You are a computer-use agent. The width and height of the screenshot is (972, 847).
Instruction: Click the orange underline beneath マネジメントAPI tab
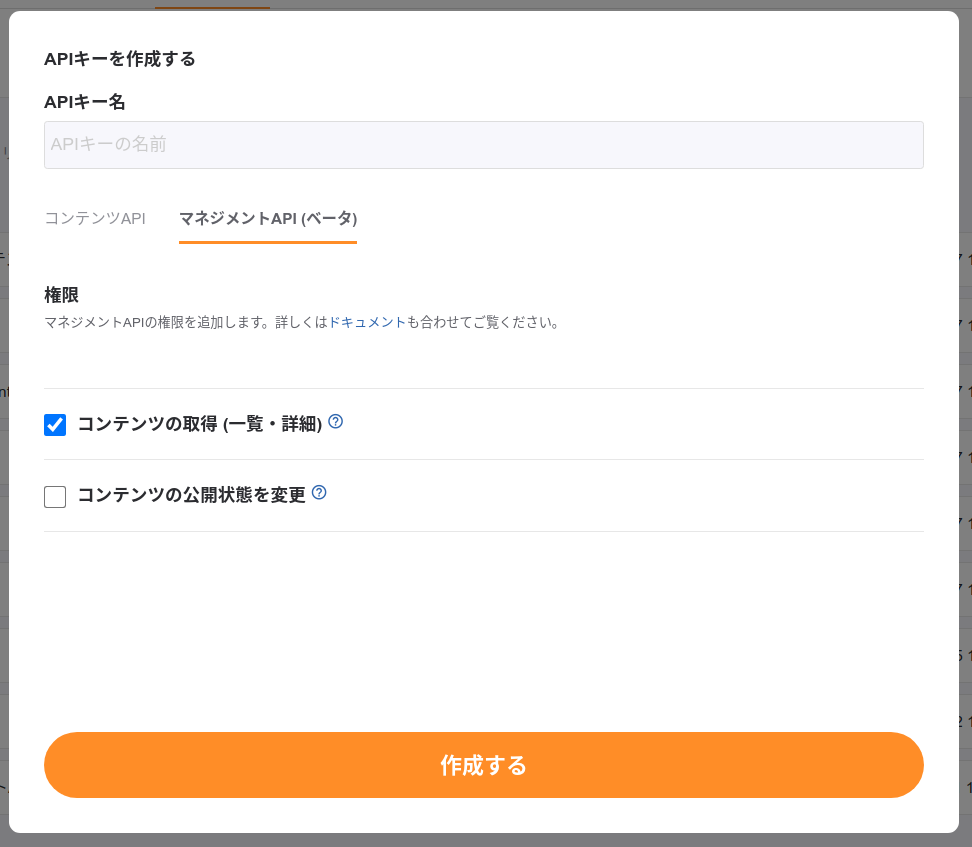coord(268,242)
